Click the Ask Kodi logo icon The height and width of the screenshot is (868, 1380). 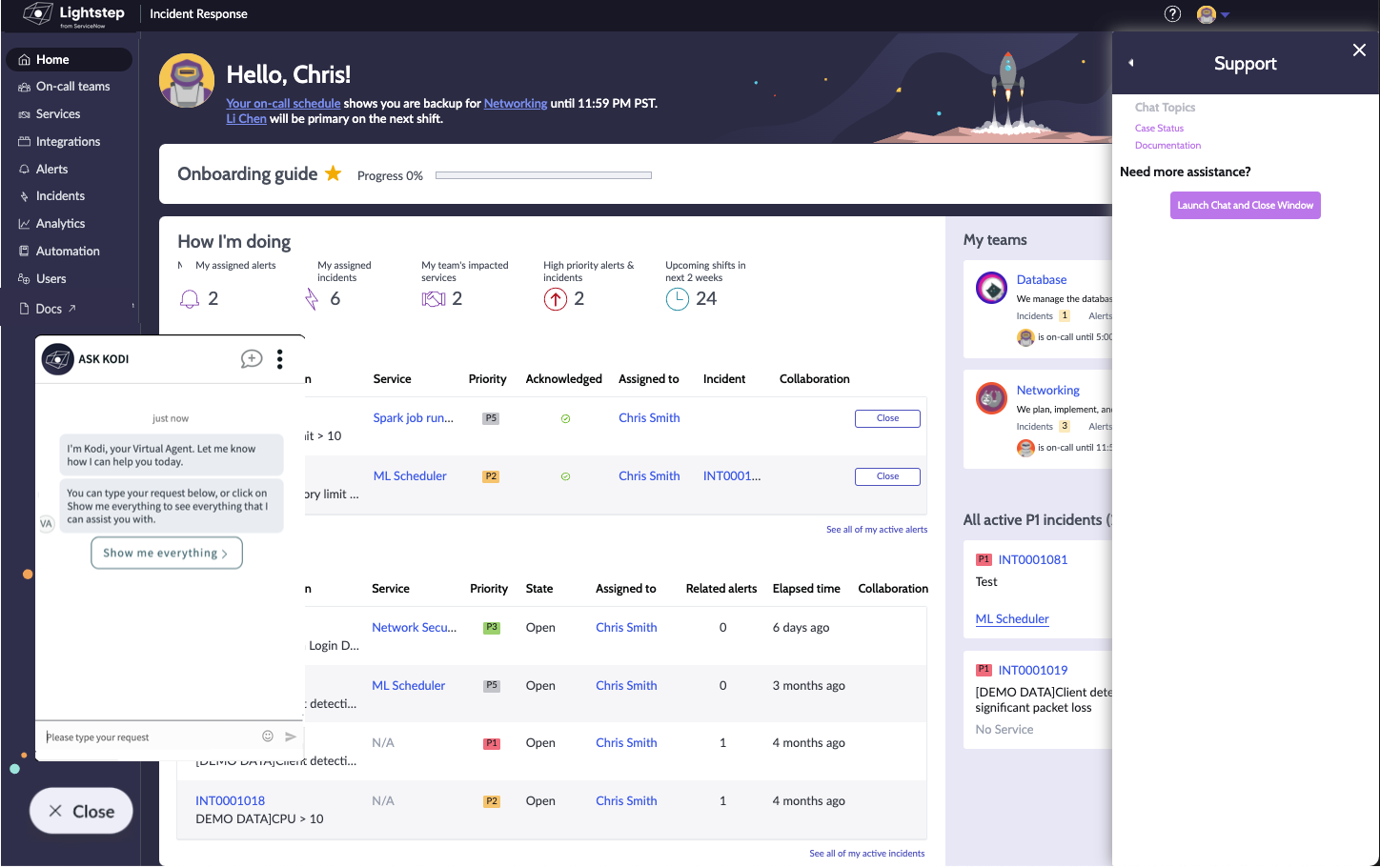pos(58,359)
